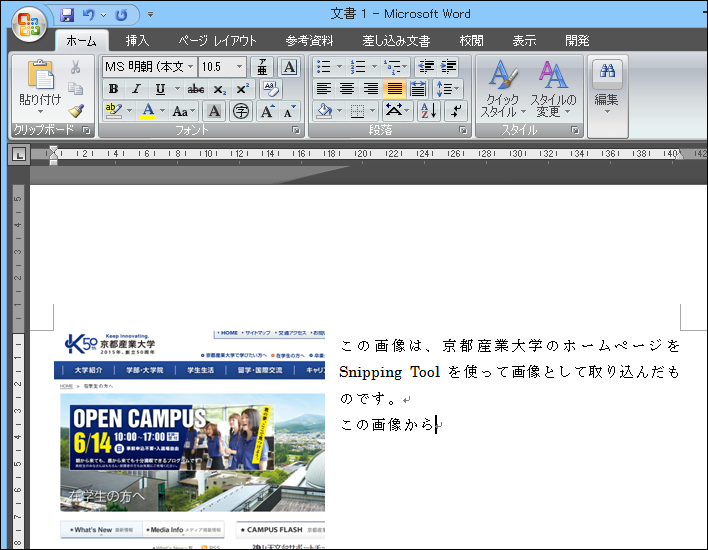Viewport: 708px width, 550px height.
Task: Redo the last action
Action: (x=121, y=15)
